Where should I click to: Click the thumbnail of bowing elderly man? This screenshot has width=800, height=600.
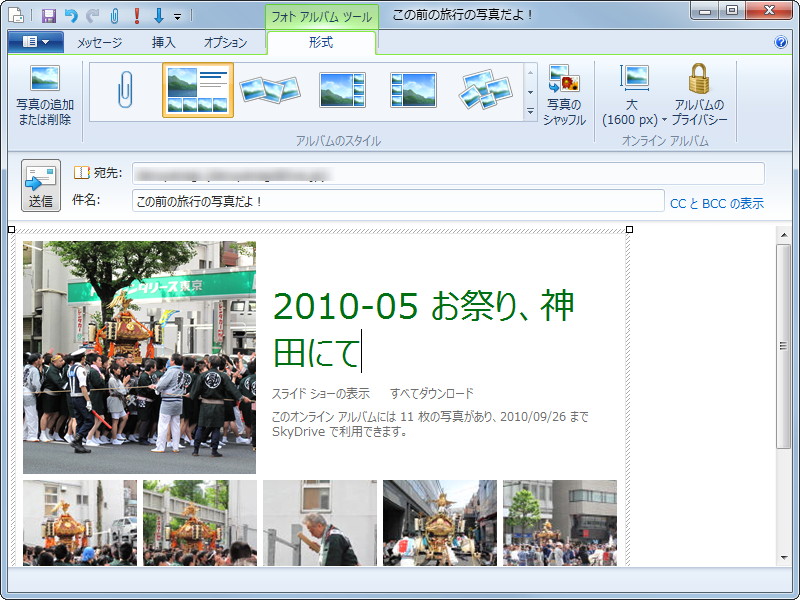(x=320, y=522)
